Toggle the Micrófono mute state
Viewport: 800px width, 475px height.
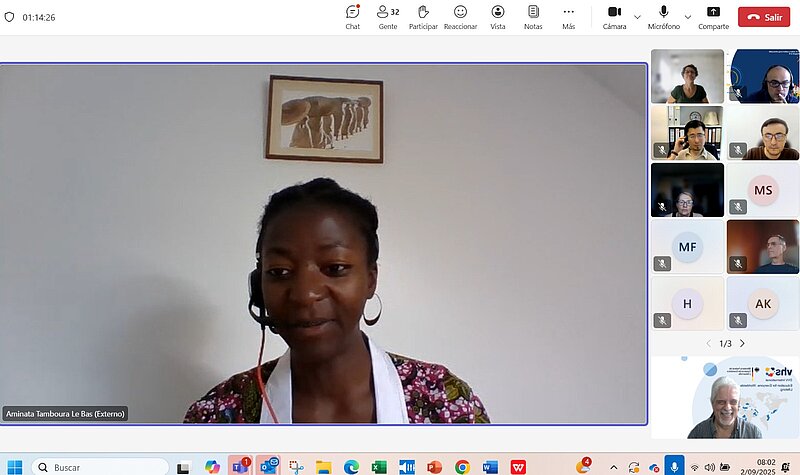[x=663, y=17]
